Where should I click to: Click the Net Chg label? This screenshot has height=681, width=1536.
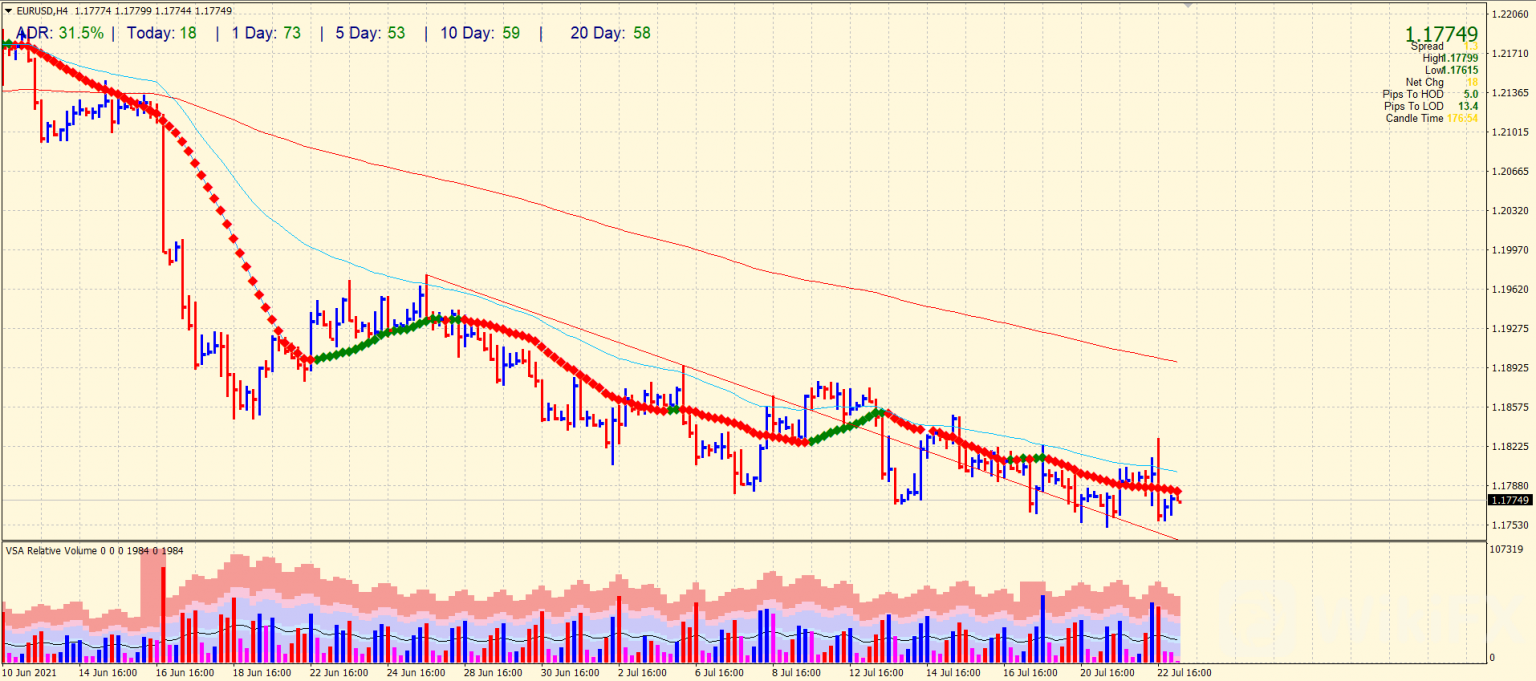[1424, 82]
